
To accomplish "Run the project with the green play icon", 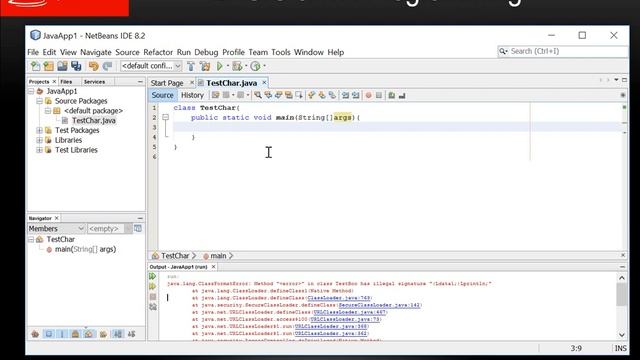I will (220, 66).
